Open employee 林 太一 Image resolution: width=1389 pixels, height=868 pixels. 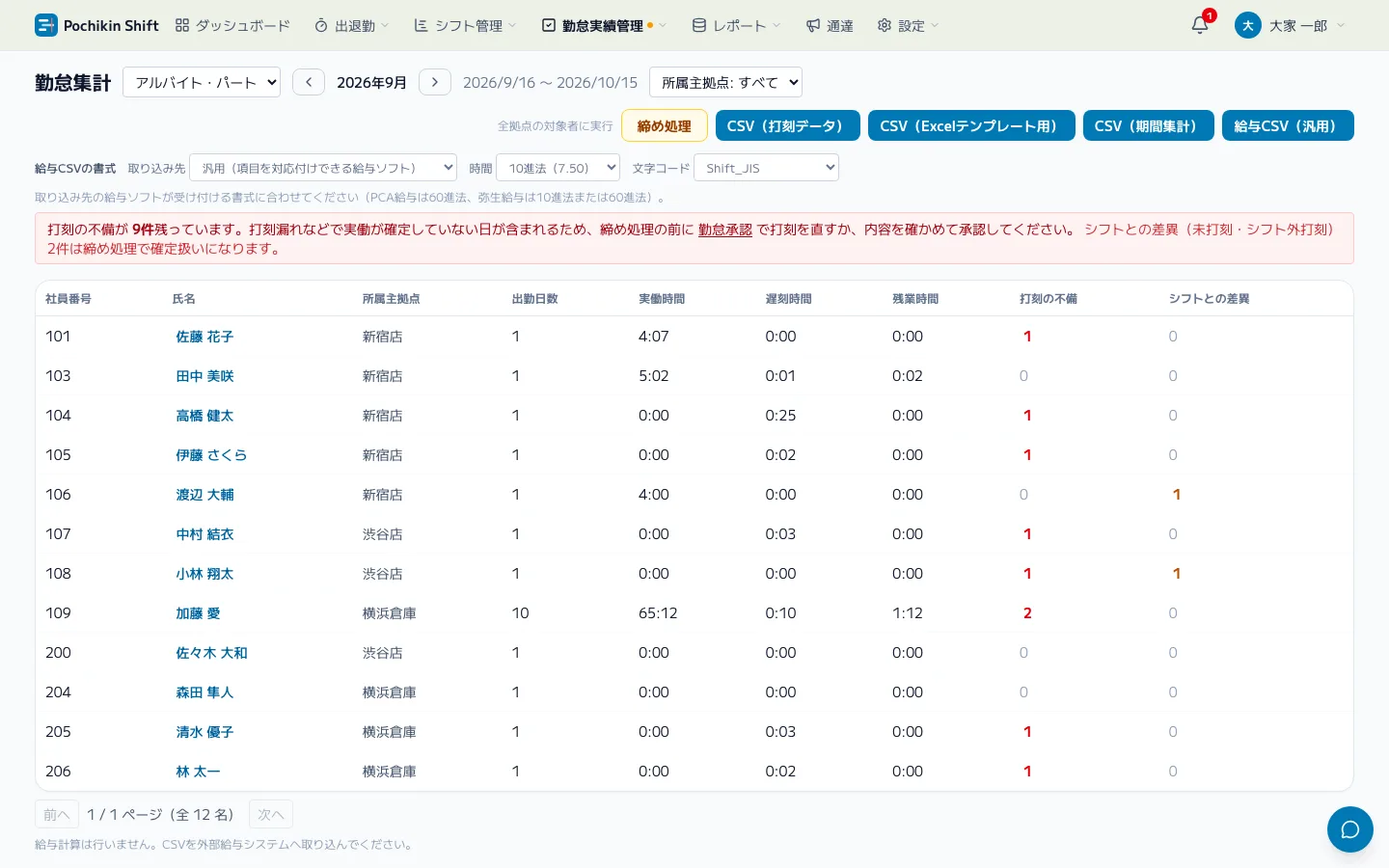198,772
